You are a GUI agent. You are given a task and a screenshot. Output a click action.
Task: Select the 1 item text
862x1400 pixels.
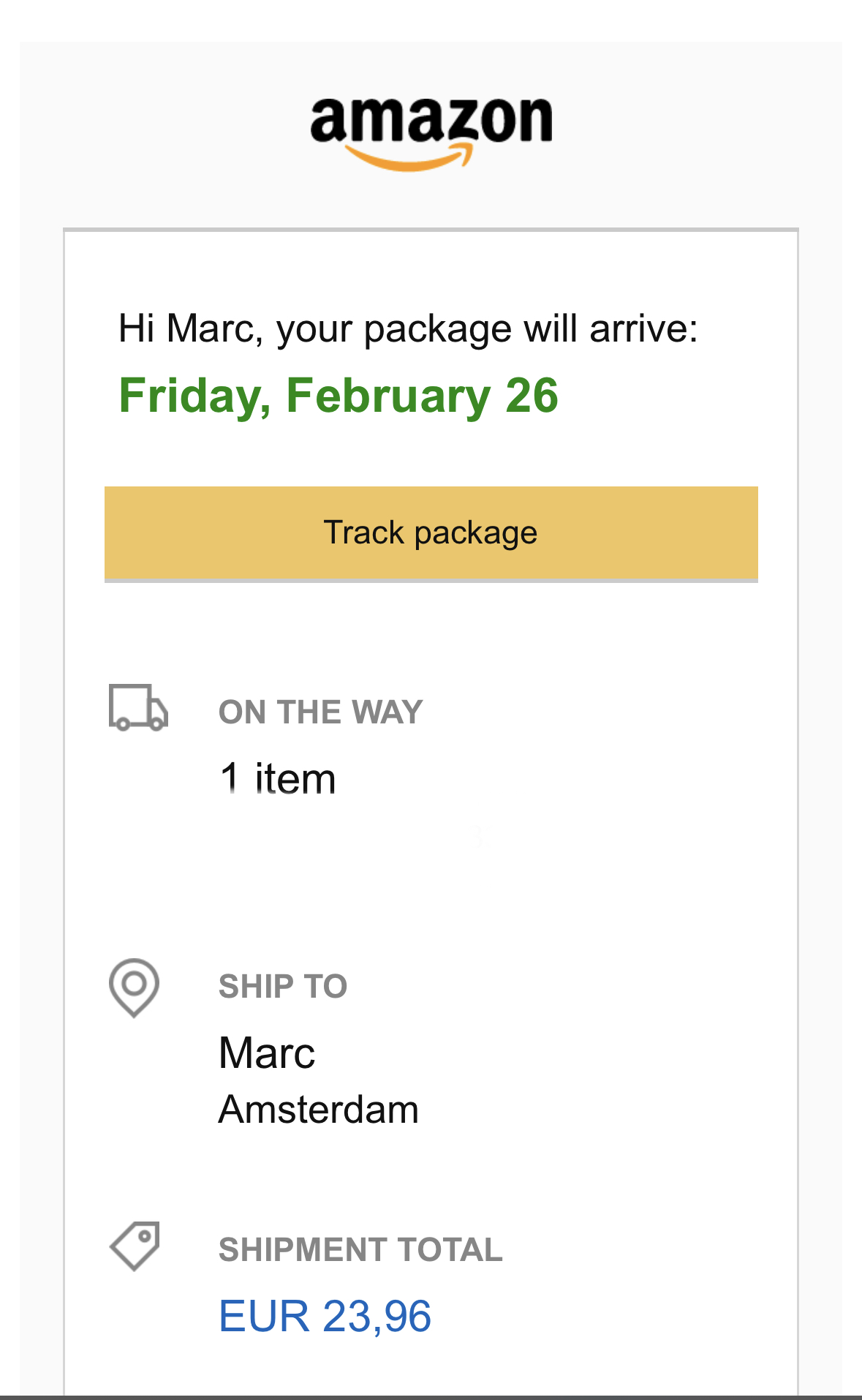click(x=278, y=778)
